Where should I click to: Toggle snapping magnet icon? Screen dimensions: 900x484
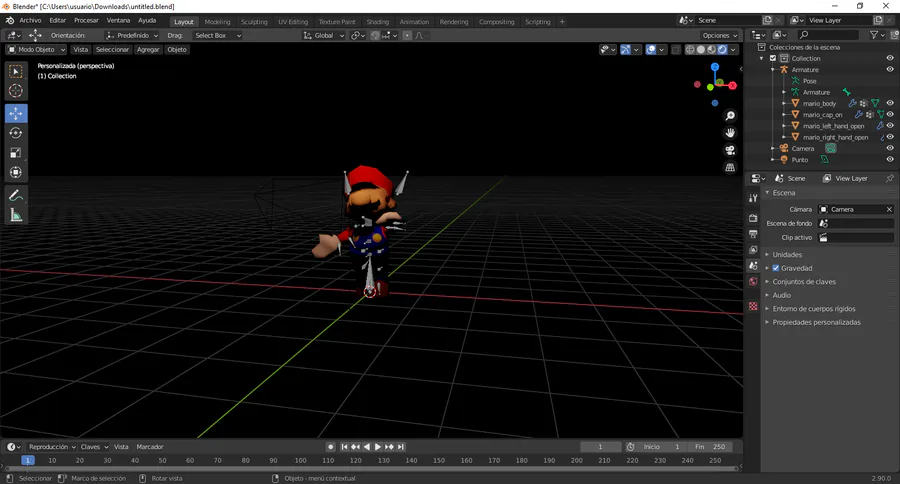click(x=375, y=36)
